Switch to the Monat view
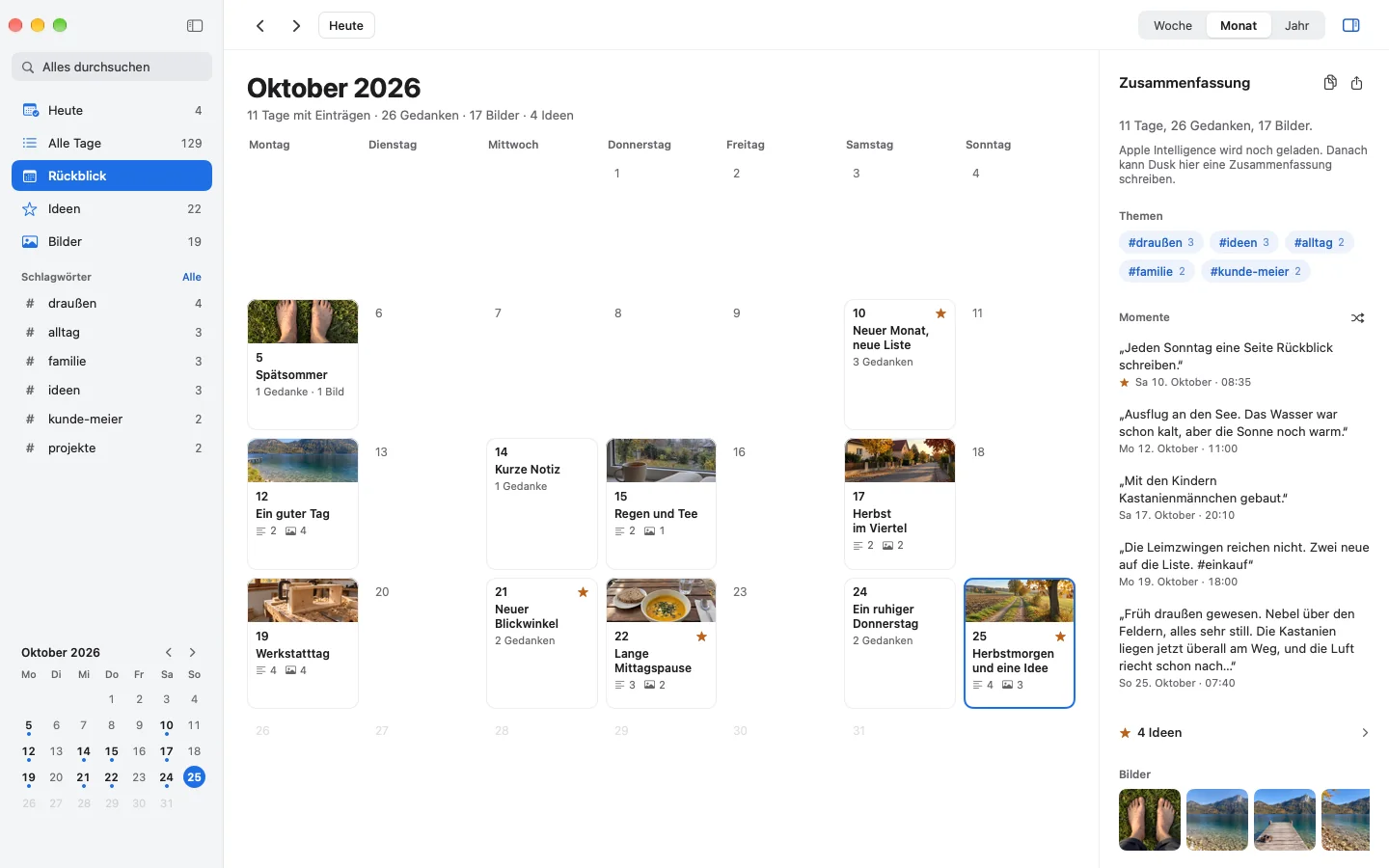 click(1239, 26)
